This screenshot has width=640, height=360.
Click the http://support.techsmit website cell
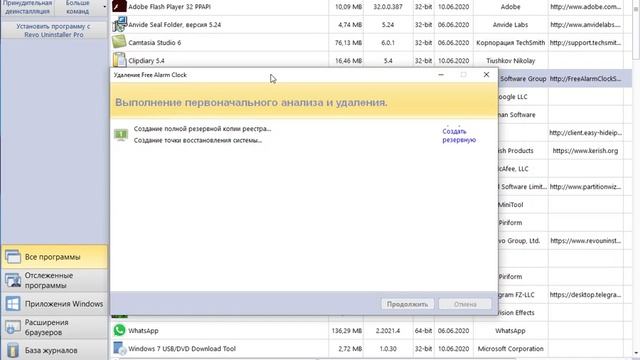[x=585, y=42]
